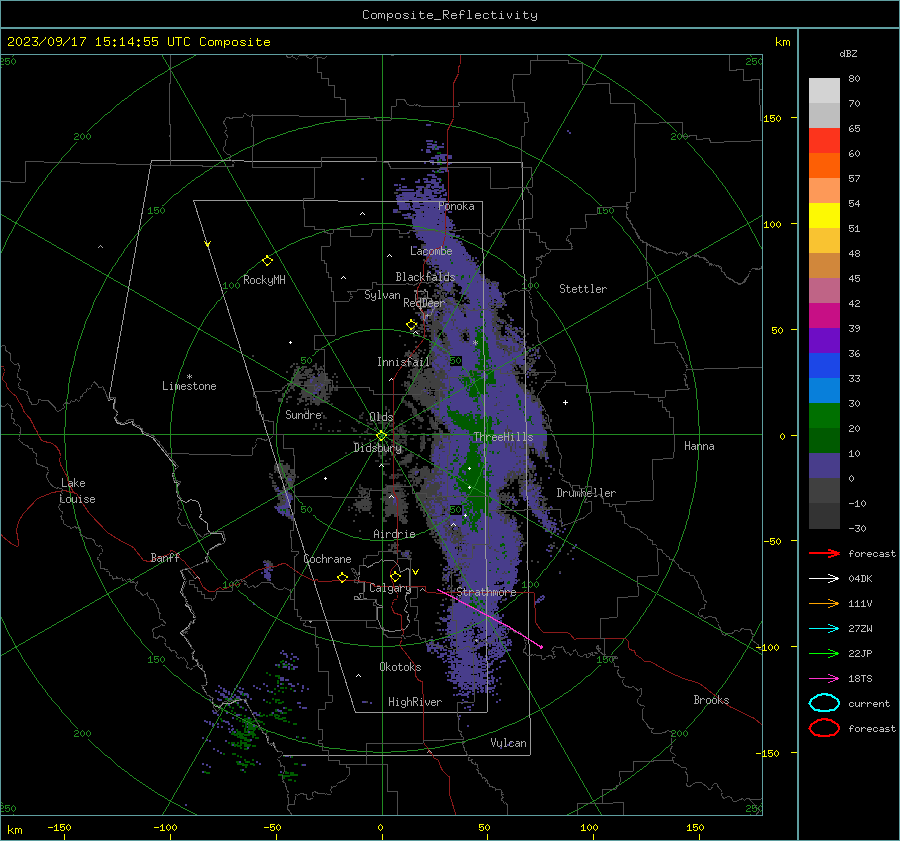This screenshot has height=841, width=900.
Task: Click the Lake Louise label
Action: (77, 491)
